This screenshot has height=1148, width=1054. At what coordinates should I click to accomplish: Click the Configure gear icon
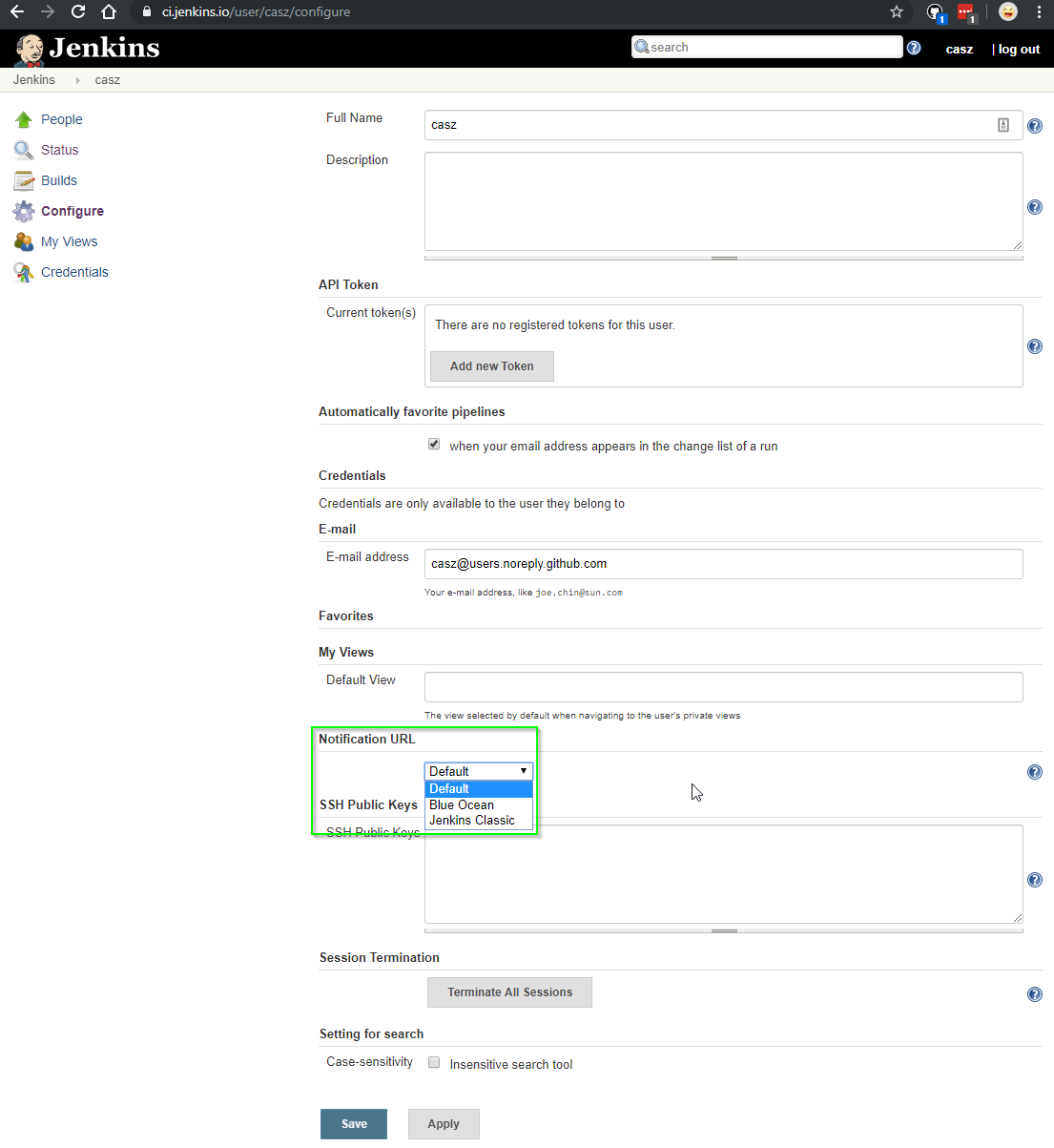click(x=24, y=211)
